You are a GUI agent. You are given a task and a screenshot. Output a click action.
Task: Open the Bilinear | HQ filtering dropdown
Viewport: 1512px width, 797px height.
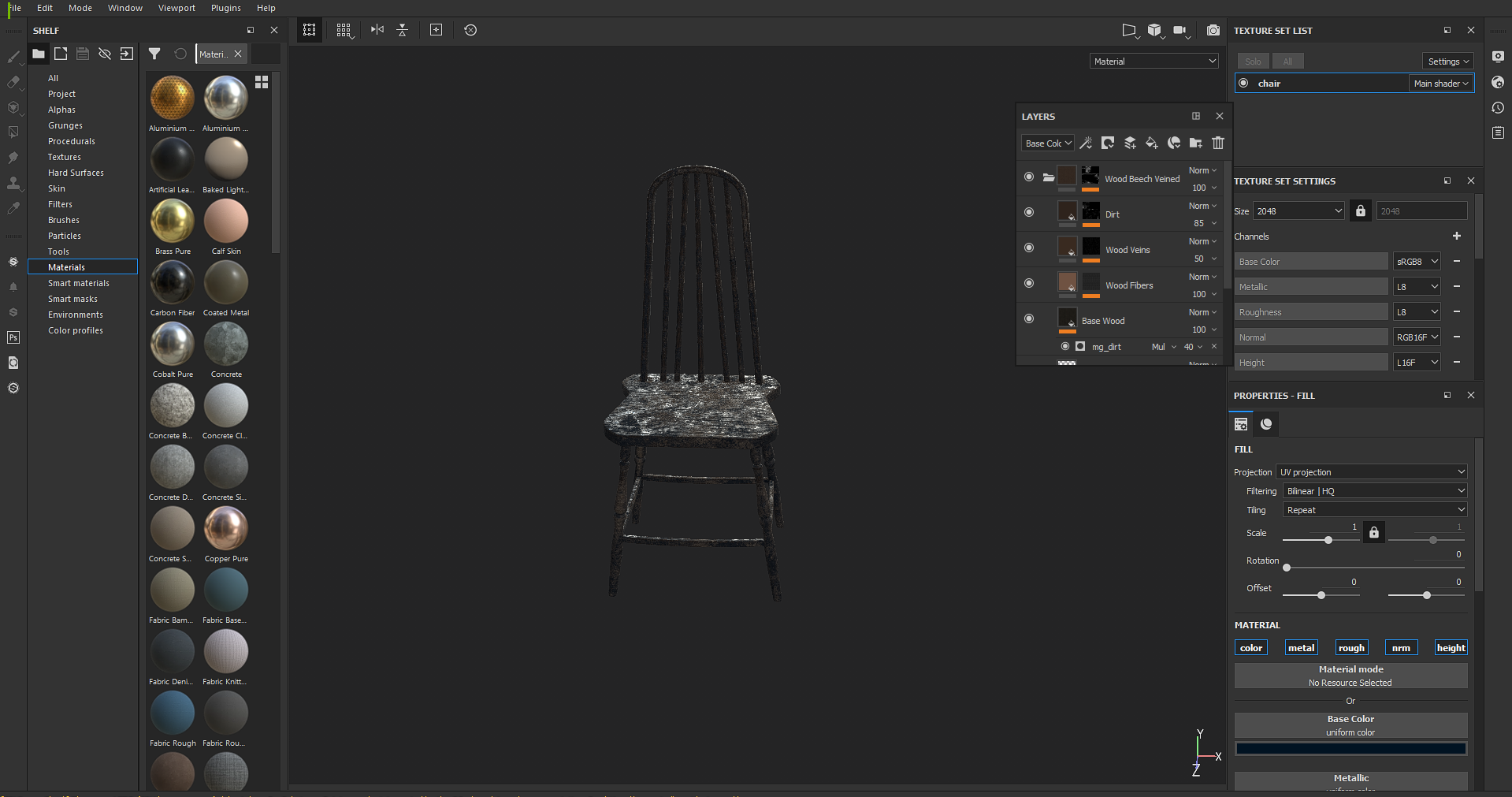[1375, 491]
